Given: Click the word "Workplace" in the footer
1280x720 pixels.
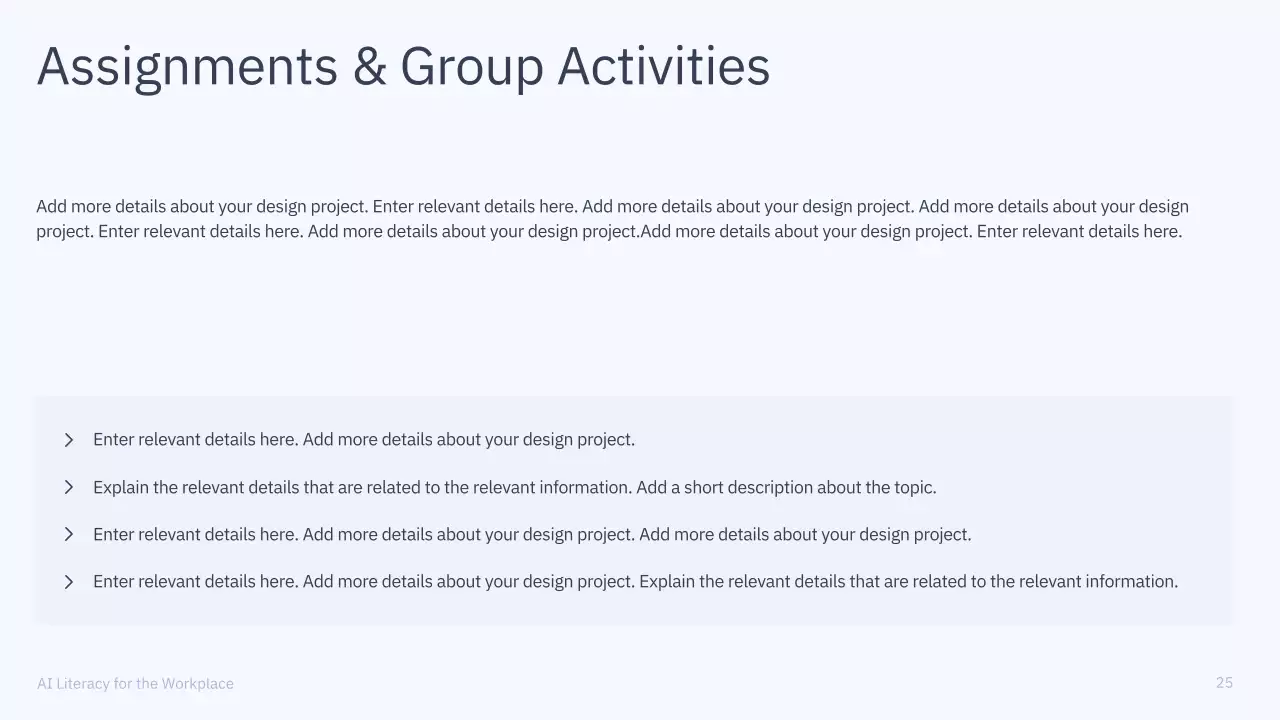Looking at the screenshot, I should pyautogui.click(x=198, y=684).
